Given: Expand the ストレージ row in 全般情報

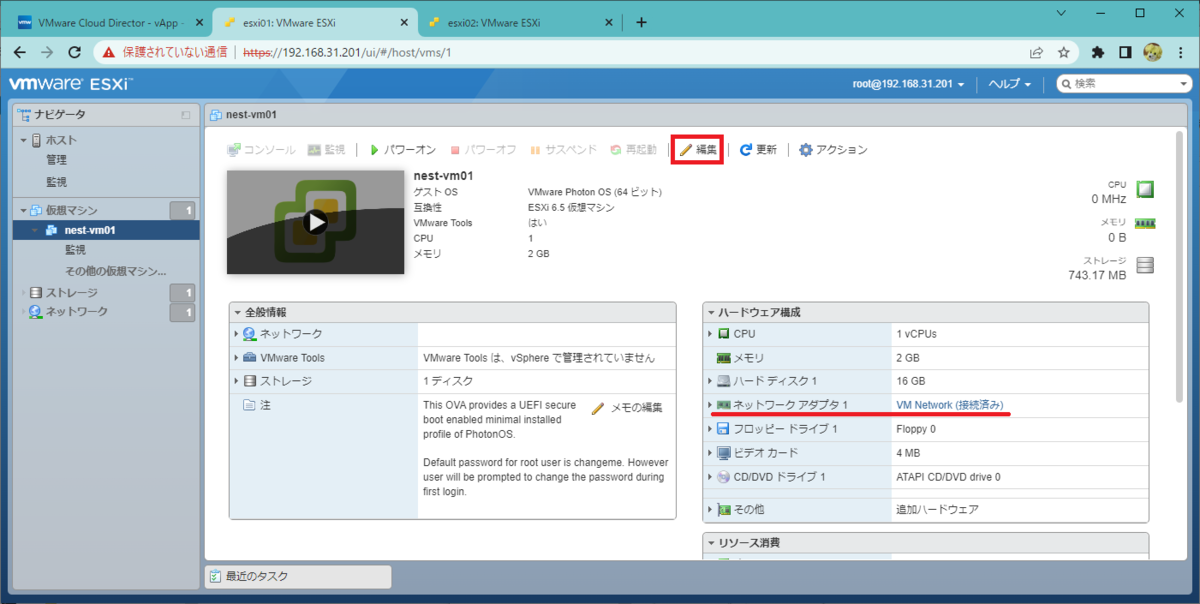Looking at the screenshot, I should [x=237, y=381].
